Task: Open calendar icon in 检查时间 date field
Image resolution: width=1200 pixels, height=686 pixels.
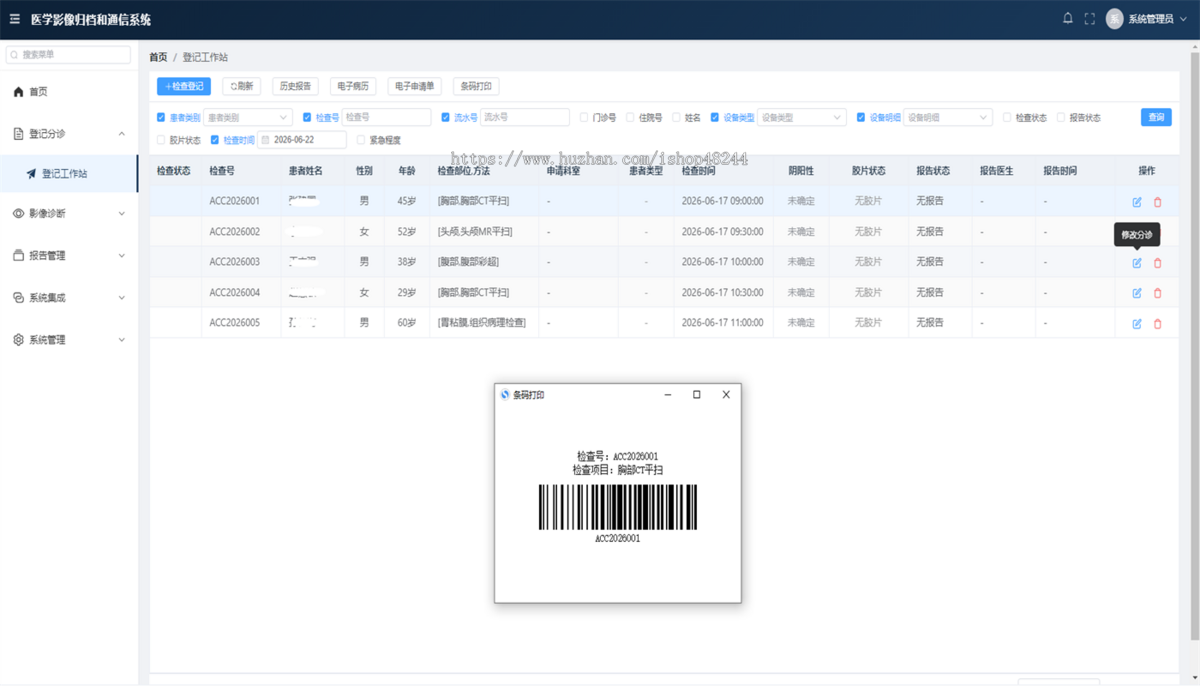Action: [266, 141]
